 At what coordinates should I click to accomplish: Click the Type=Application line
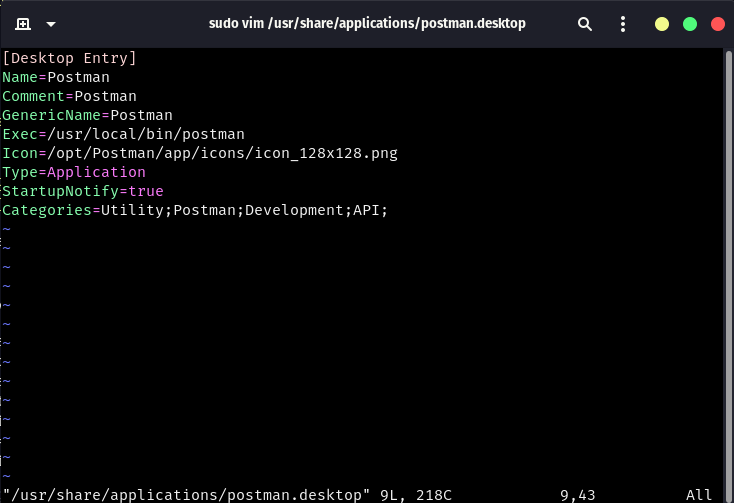click(74, 172)
